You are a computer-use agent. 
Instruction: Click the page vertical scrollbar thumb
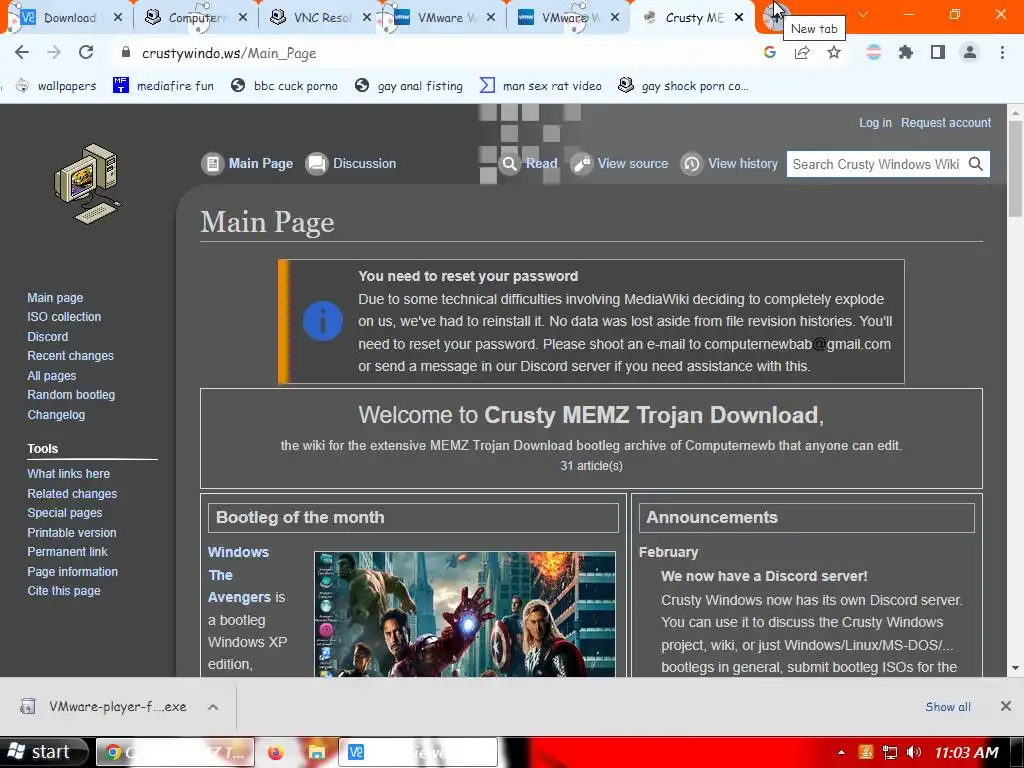(x=1015, y=168)
